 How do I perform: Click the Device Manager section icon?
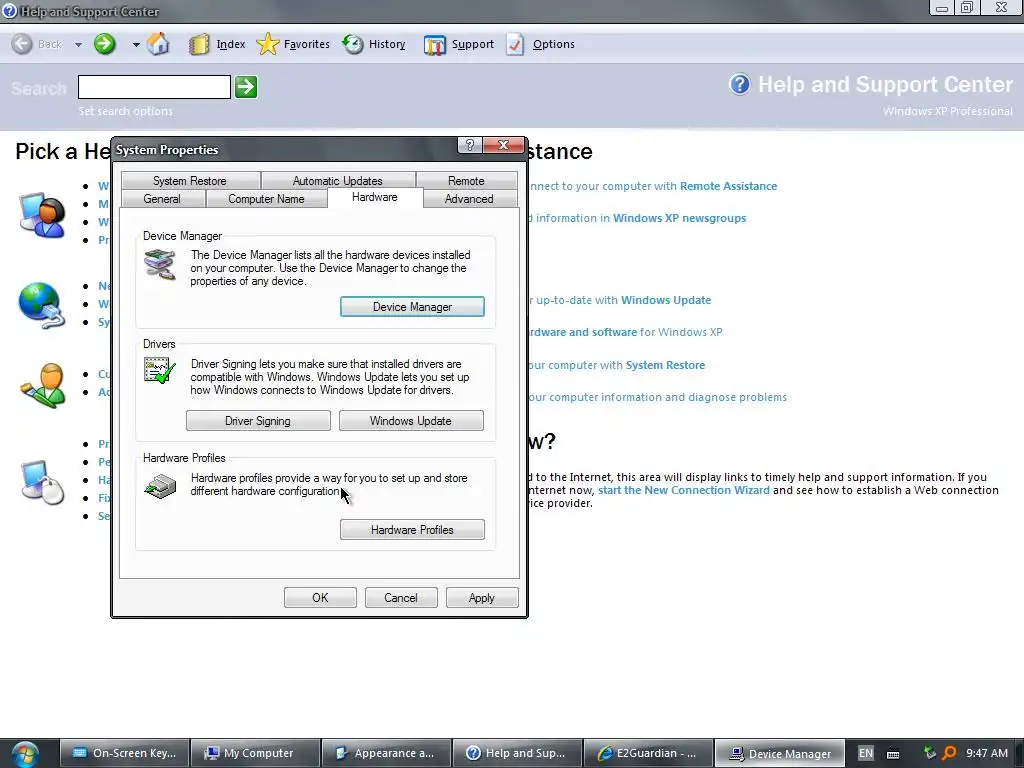point(161,264)
